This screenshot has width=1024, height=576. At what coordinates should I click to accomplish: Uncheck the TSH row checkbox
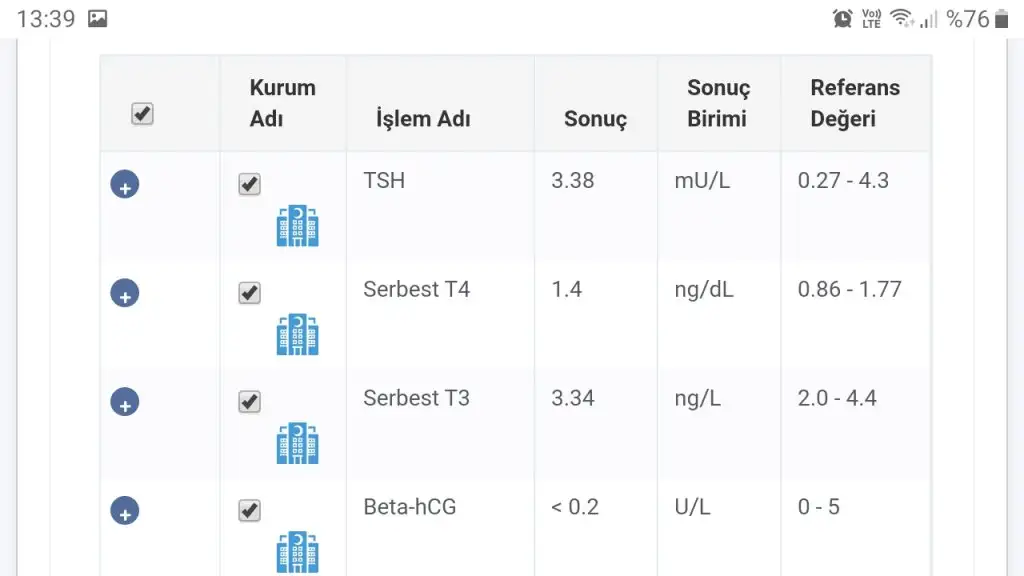tap(249, 185)
